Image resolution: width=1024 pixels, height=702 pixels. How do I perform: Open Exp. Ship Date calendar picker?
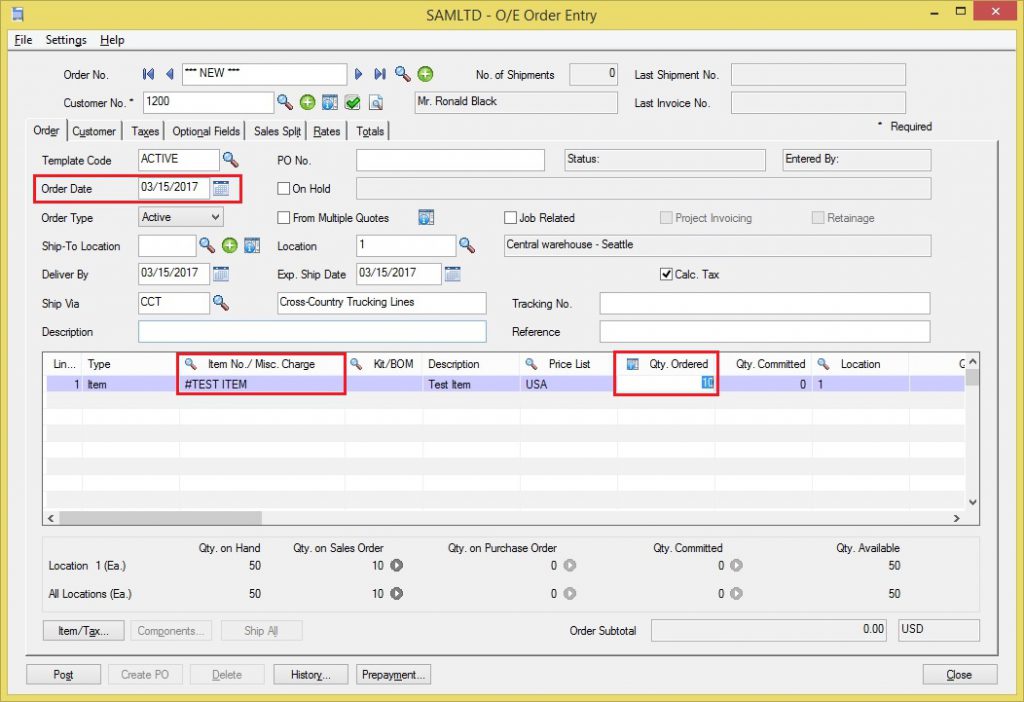pyautogui.click(x=453, y=274)
